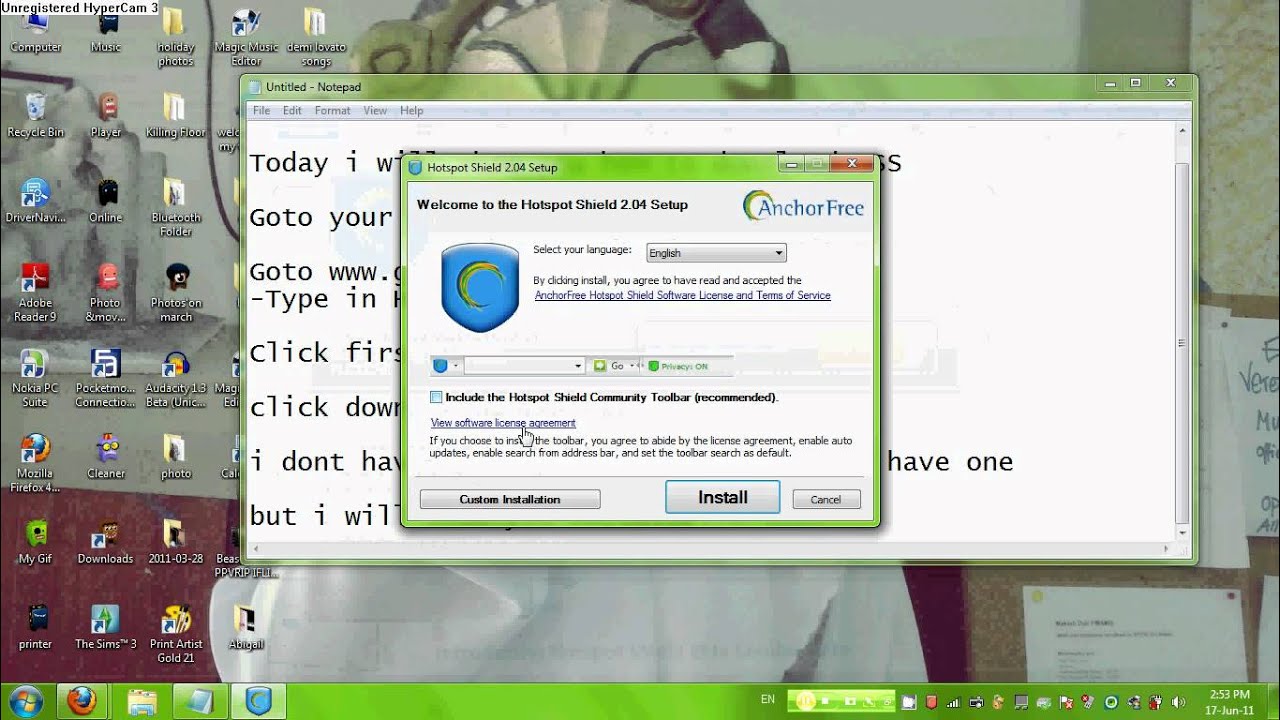
Task: Open Notepad Help menu
Action: pos(412,110)
